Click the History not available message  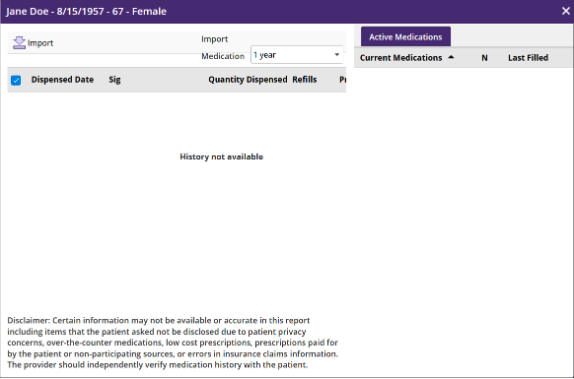[x=221, y=157]
